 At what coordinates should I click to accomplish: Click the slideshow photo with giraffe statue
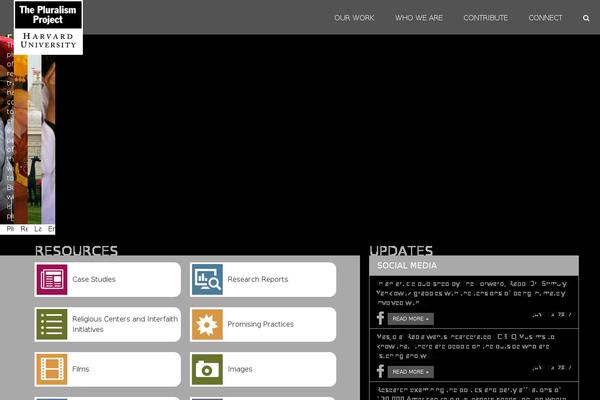(34, 140)
